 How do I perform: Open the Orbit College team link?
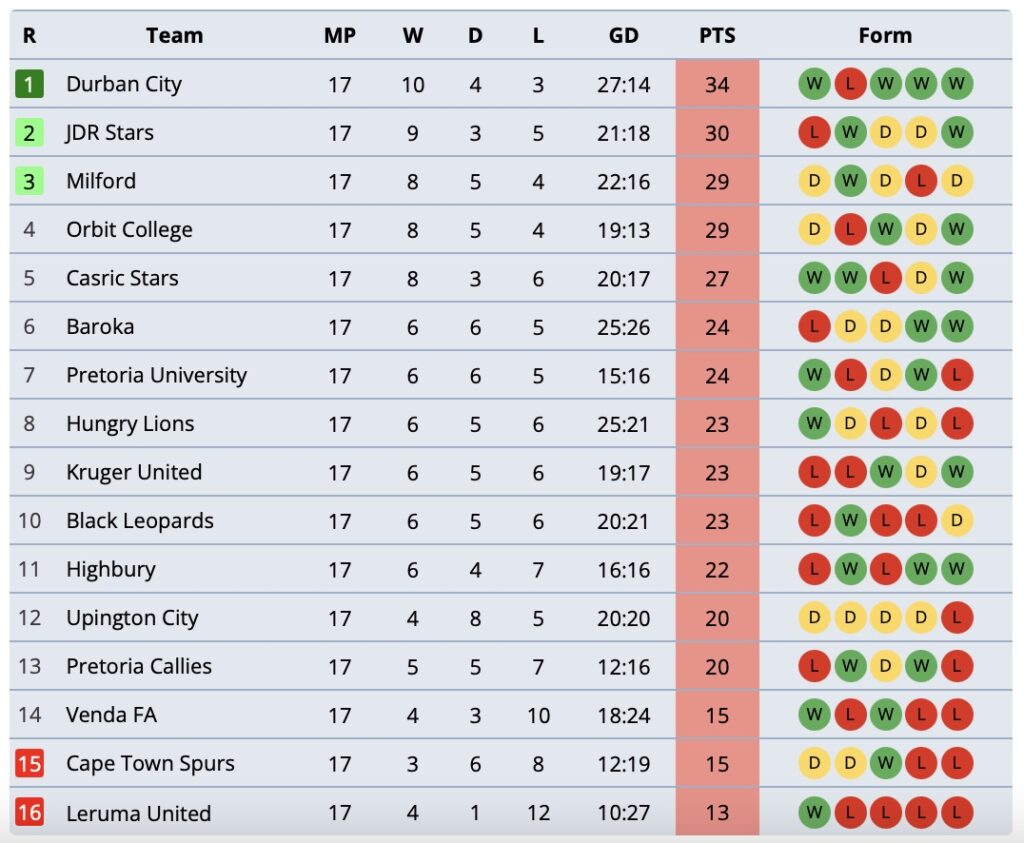coord(129,230)
